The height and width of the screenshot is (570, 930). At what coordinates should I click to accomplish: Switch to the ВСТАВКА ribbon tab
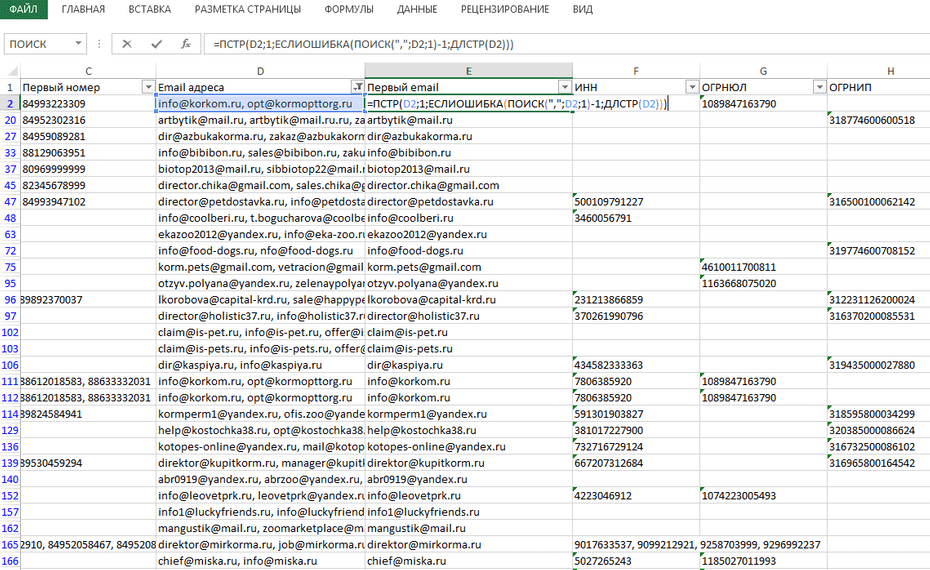click(x=149, y=9)
